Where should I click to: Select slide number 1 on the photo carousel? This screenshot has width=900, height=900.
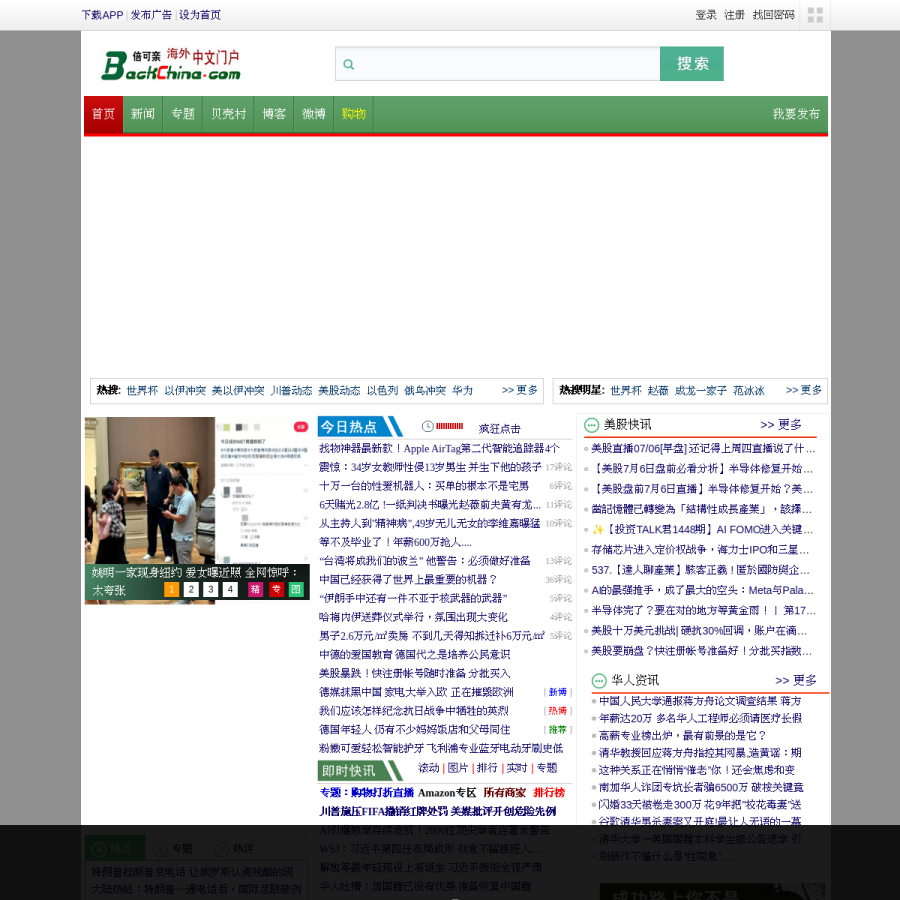click(171, 589)
